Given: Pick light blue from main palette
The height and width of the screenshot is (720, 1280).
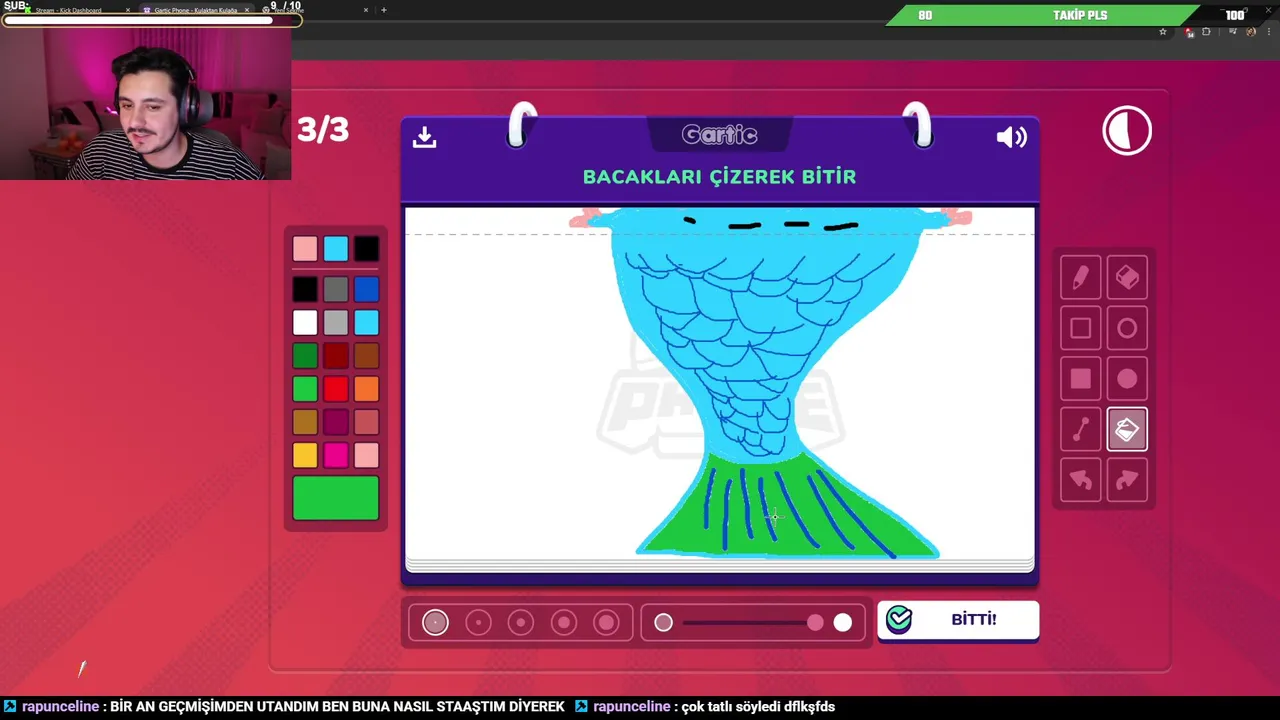Looking at the screenshot, I should [366, 323].
